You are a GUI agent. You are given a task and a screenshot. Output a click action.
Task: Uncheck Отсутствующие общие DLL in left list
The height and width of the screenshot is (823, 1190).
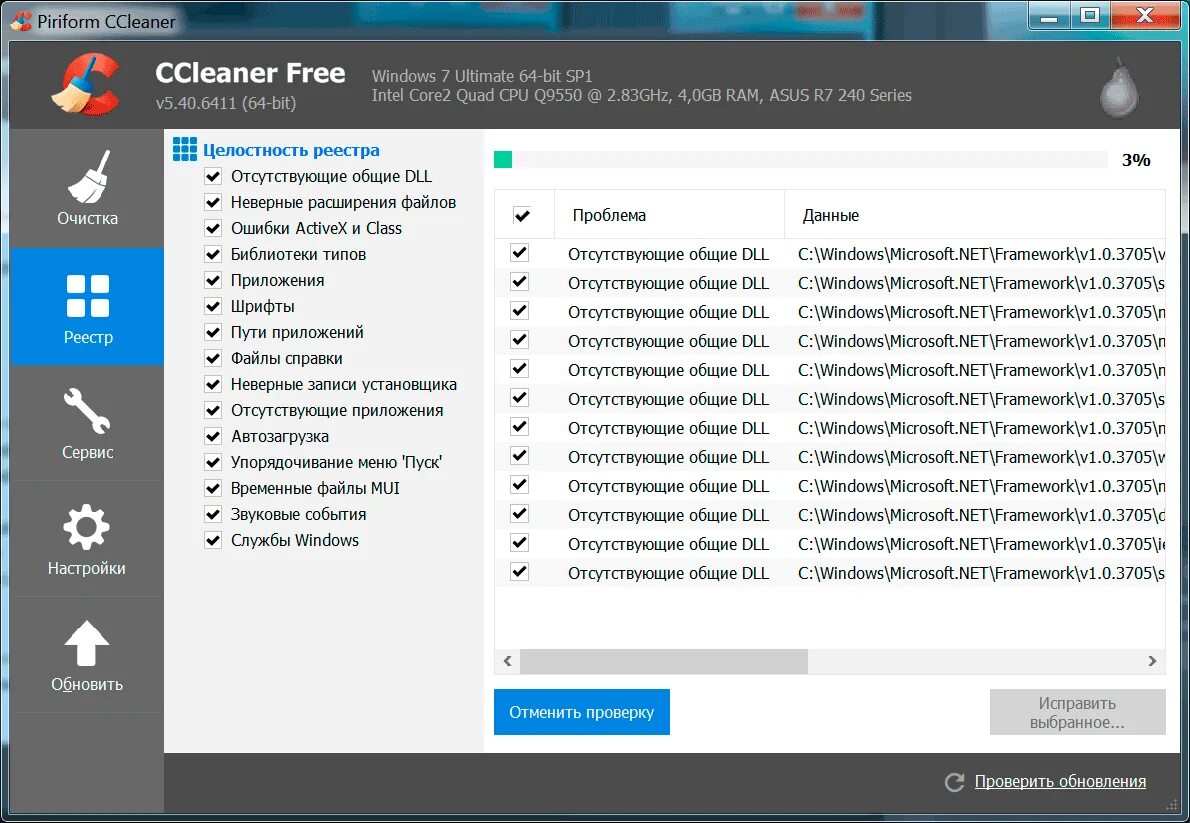tap(213, 177)
